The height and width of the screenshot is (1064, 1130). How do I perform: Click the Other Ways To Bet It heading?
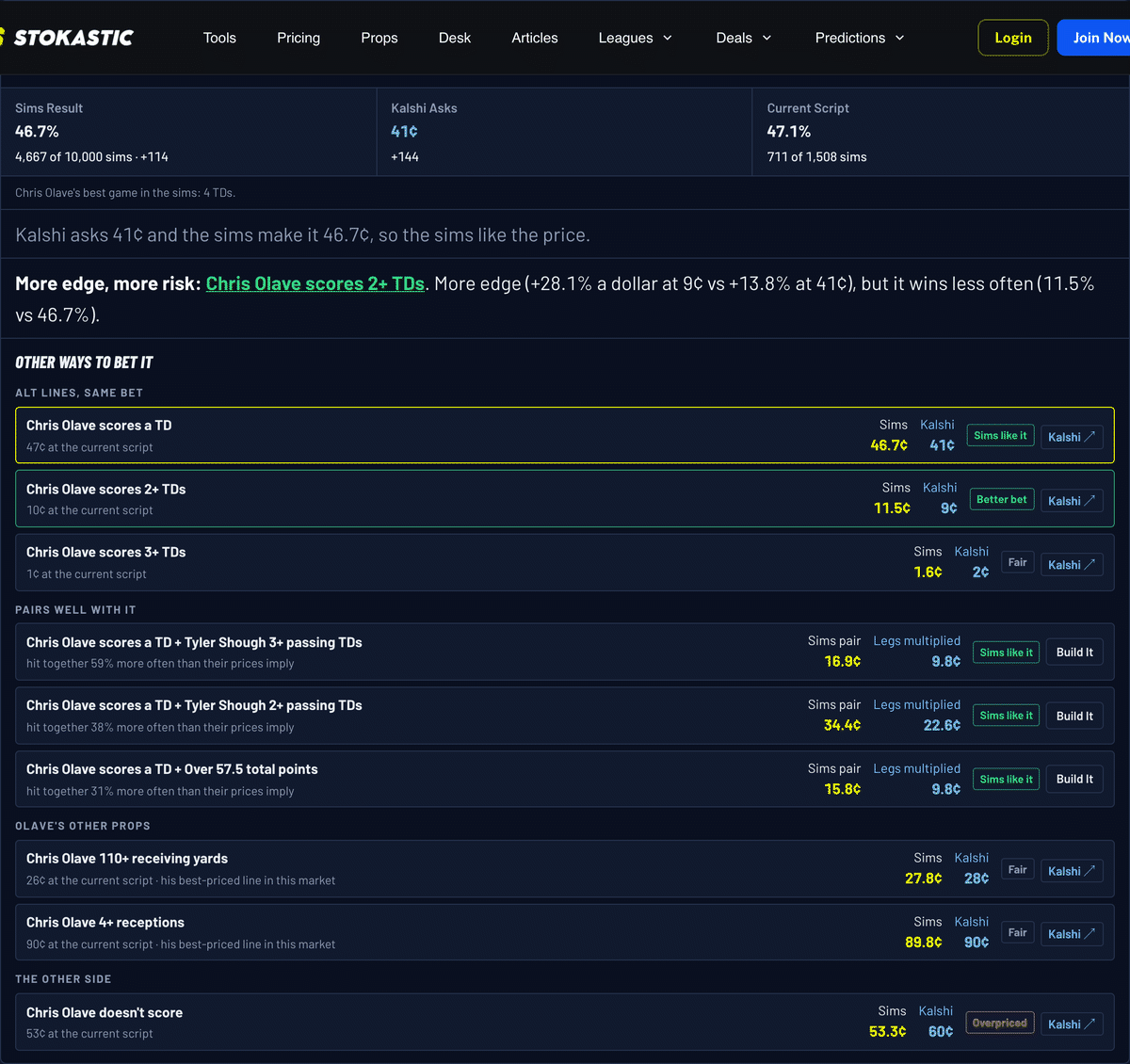[84, 363]
